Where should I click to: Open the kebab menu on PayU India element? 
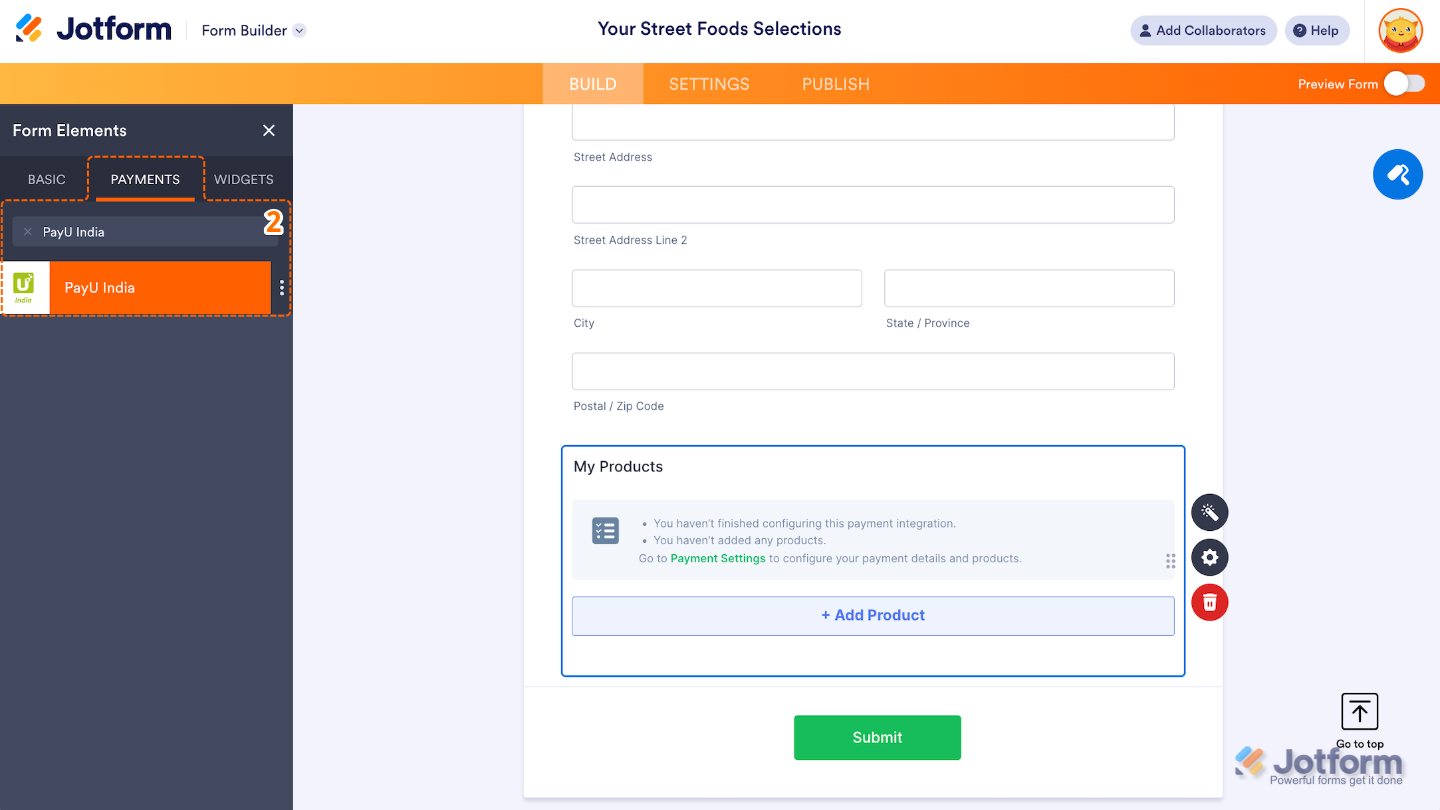click(281, 288)
